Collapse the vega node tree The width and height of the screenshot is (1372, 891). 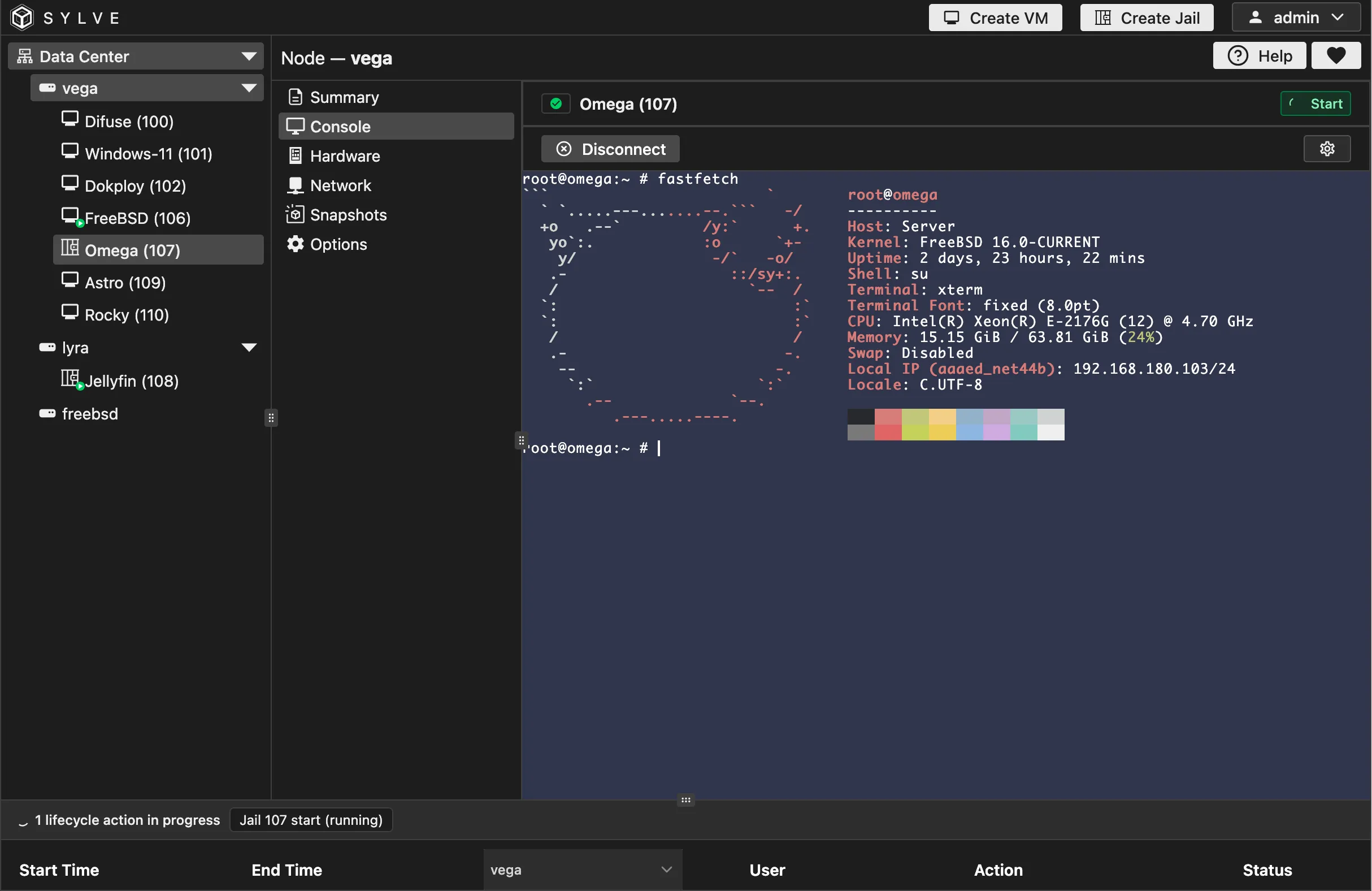pyautogui.click(x=249, y=88)
